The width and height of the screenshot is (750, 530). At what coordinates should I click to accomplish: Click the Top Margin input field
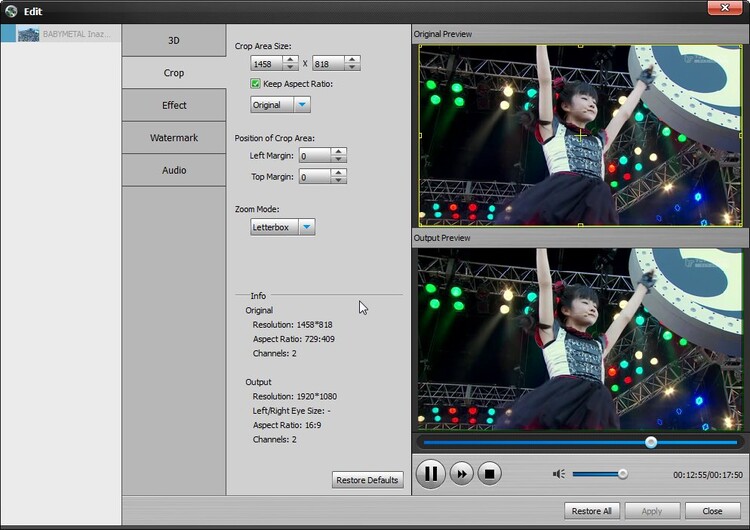point(315,177)
